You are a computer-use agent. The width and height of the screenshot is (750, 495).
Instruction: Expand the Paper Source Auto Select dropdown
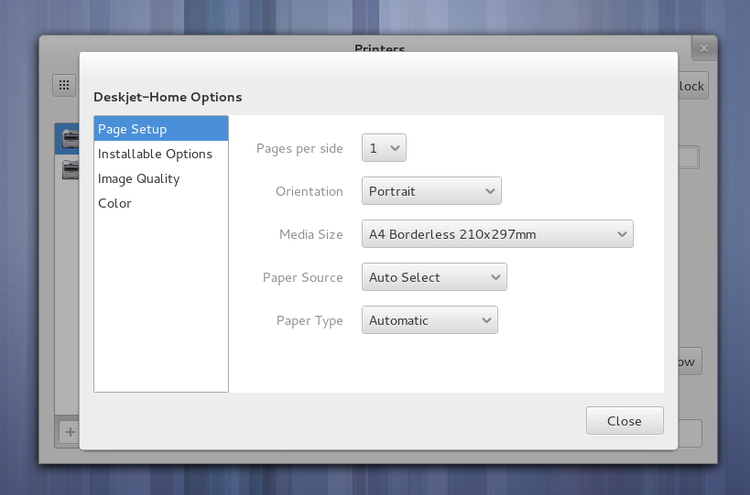[x=434, y=277]
